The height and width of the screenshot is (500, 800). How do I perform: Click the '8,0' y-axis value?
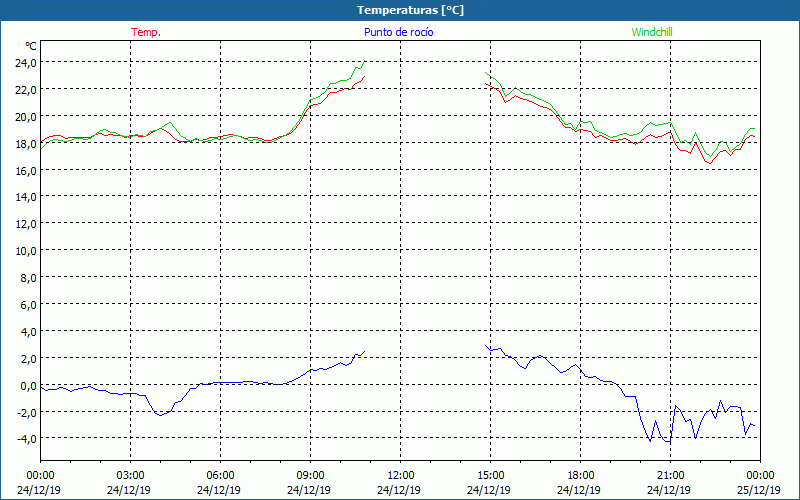29,279
